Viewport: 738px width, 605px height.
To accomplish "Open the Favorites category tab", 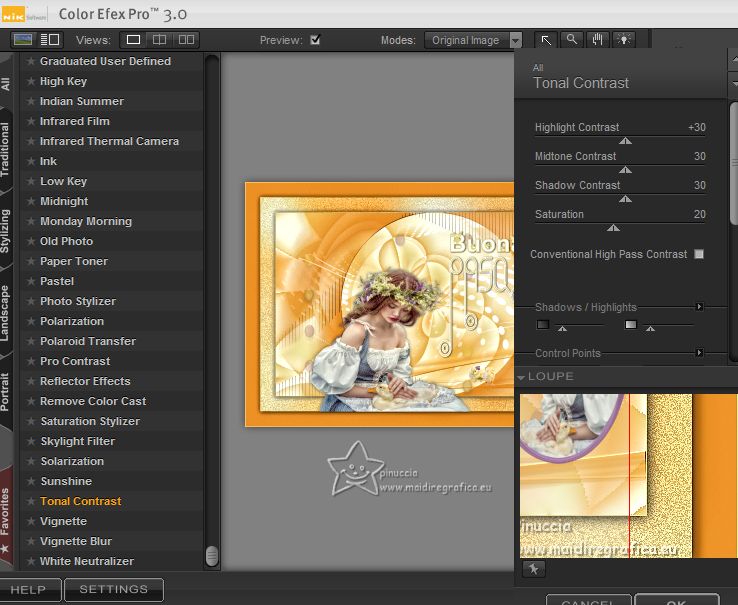I will (x=5, y=518).
